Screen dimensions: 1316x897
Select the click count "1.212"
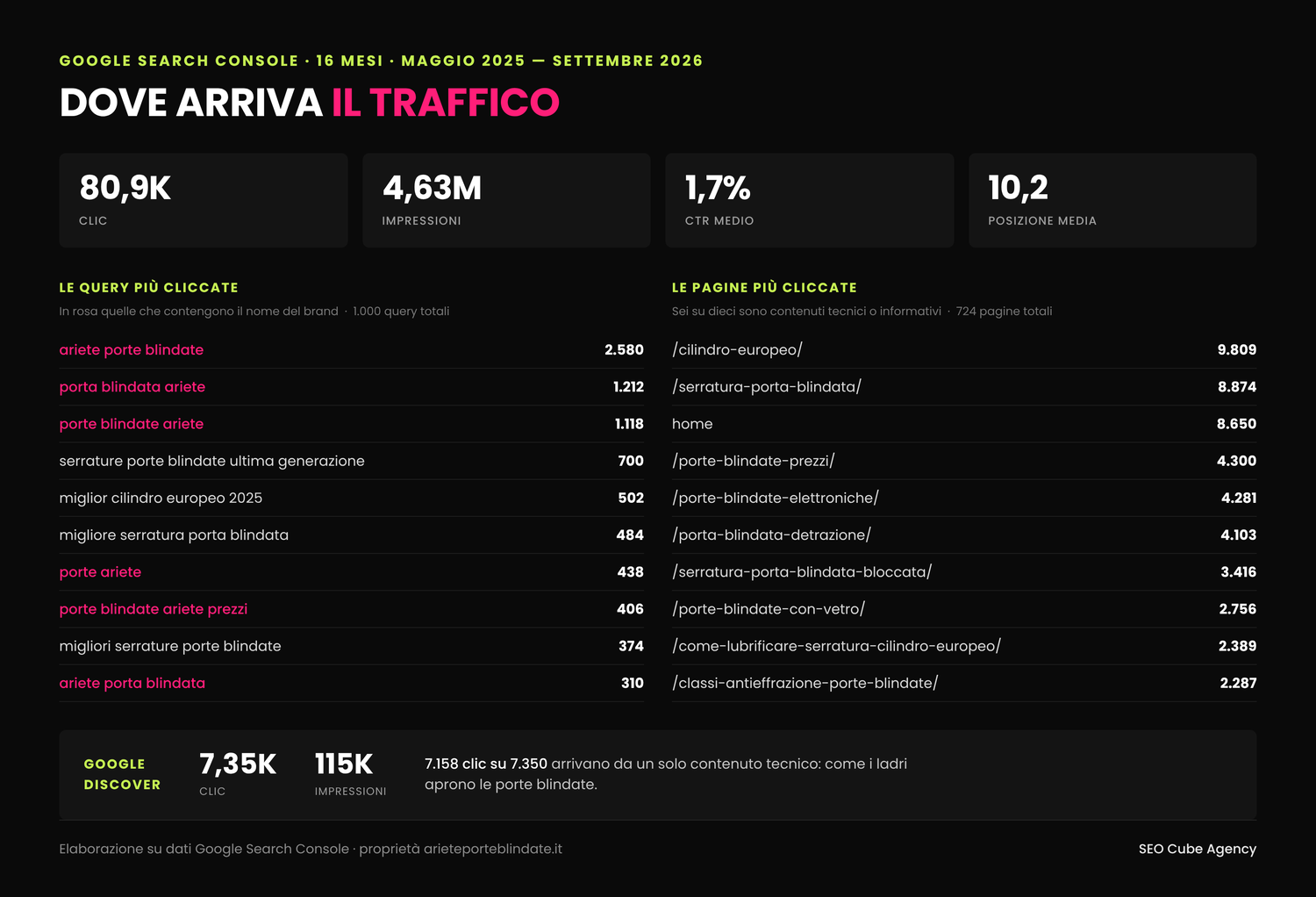628,386
